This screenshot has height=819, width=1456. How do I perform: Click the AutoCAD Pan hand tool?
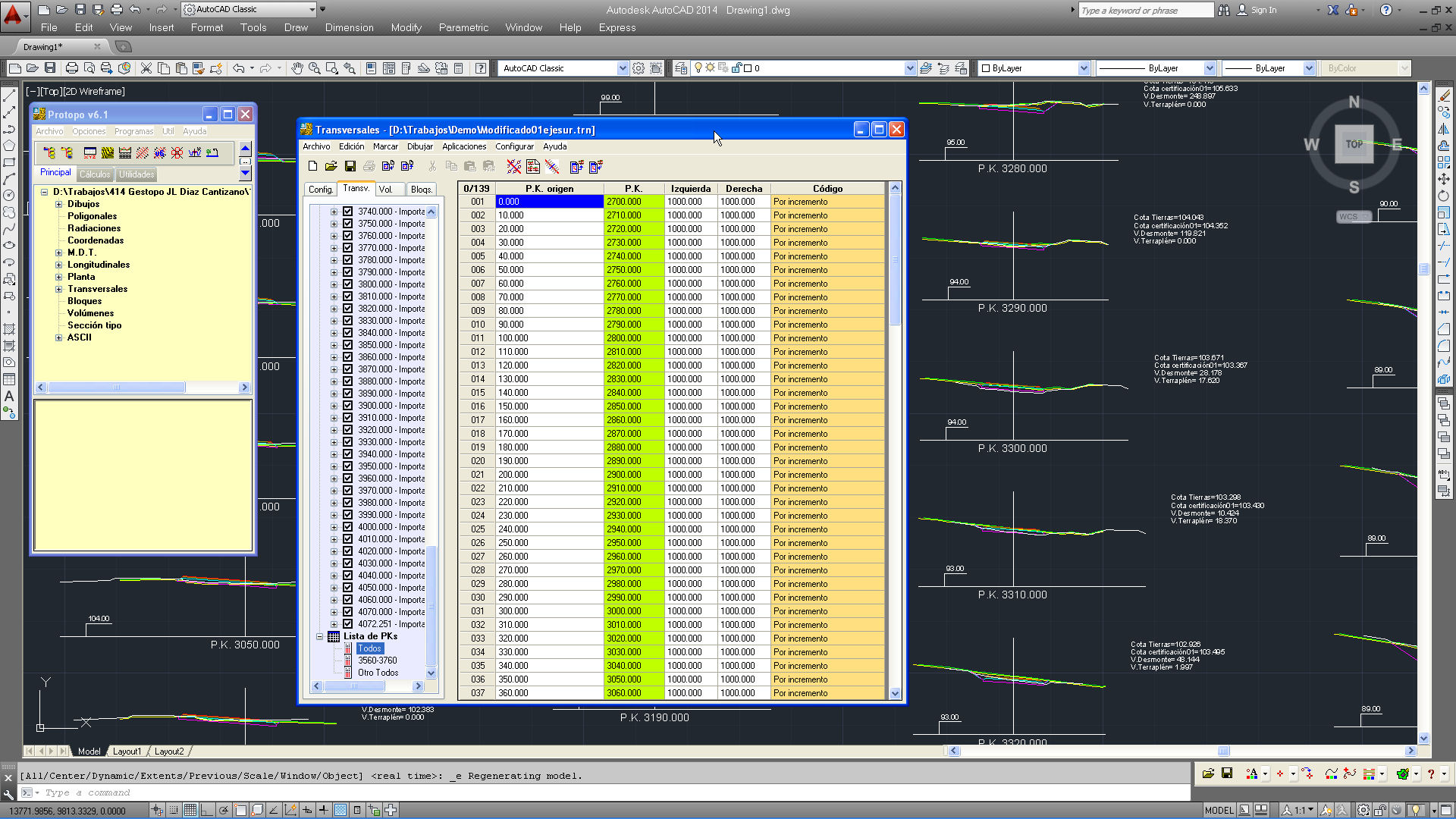point(297,68)
